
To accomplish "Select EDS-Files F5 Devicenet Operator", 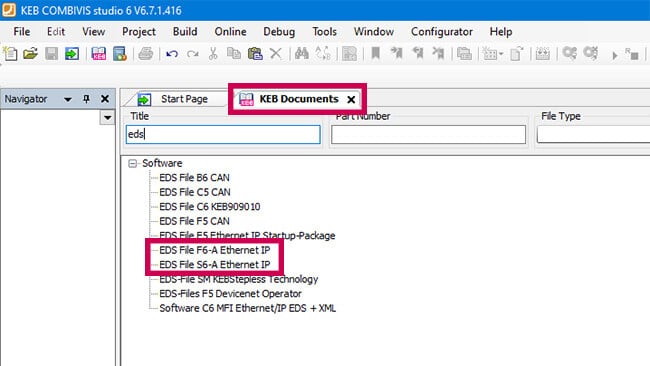I will pyautogui.click(x=230, y=294).
